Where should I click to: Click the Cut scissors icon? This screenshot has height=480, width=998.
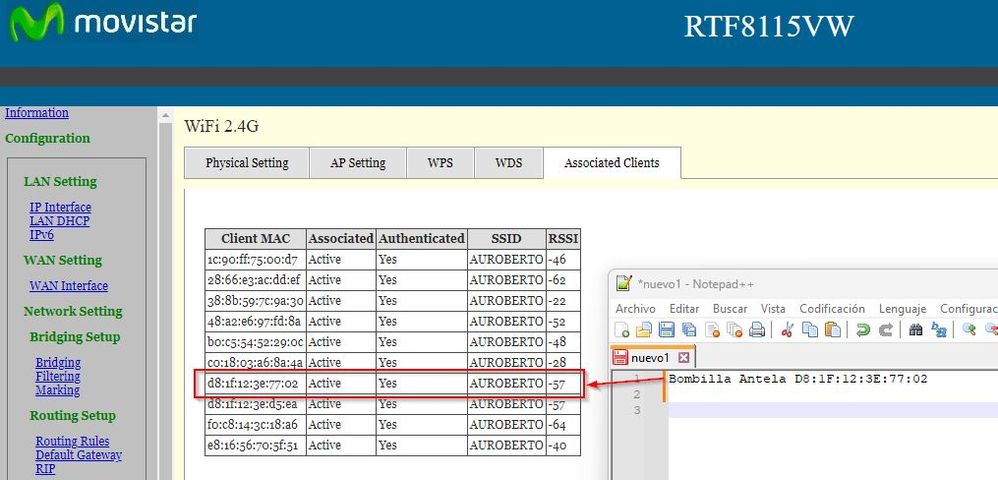787,330
